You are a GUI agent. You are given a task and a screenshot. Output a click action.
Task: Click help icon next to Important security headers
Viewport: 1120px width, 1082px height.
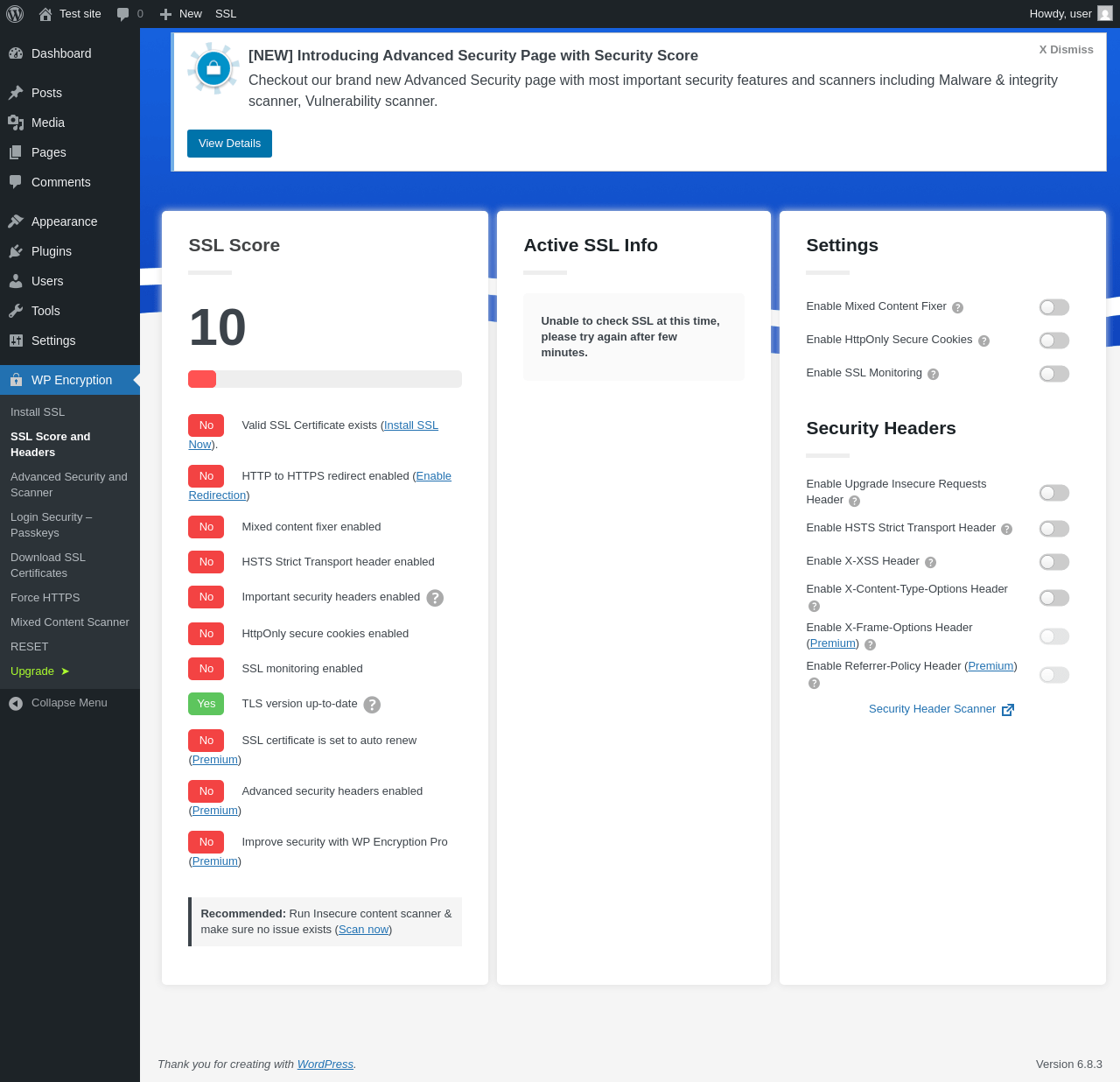click(435, 598)
